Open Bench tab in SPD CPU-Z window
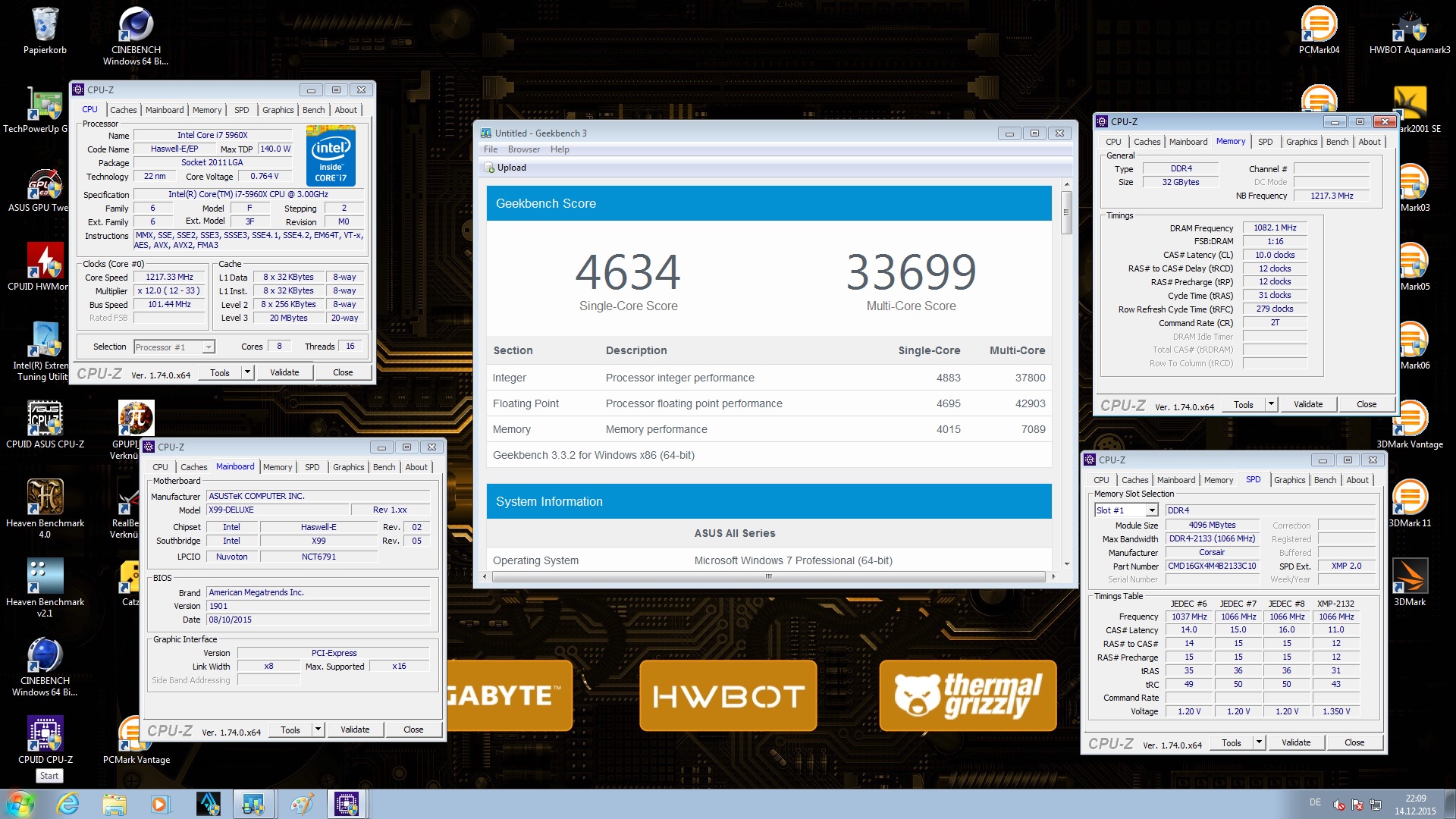This screenshot has width=1456, height=819. pos(1326,480)
